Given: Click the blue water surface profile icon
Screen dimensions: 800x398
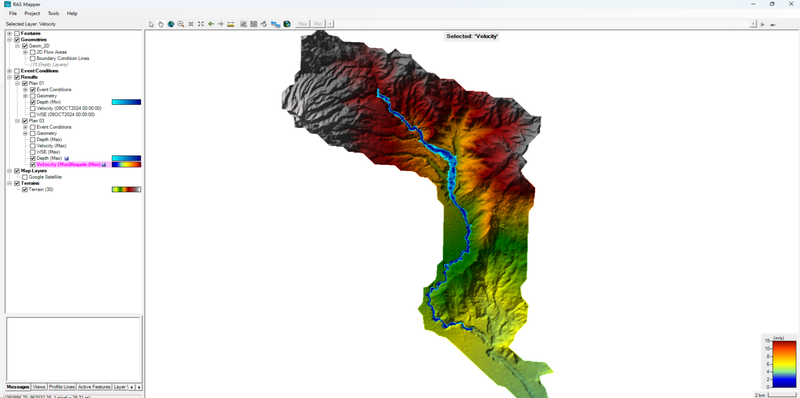Looking at the screenshot, I should (x=276, y=24).
